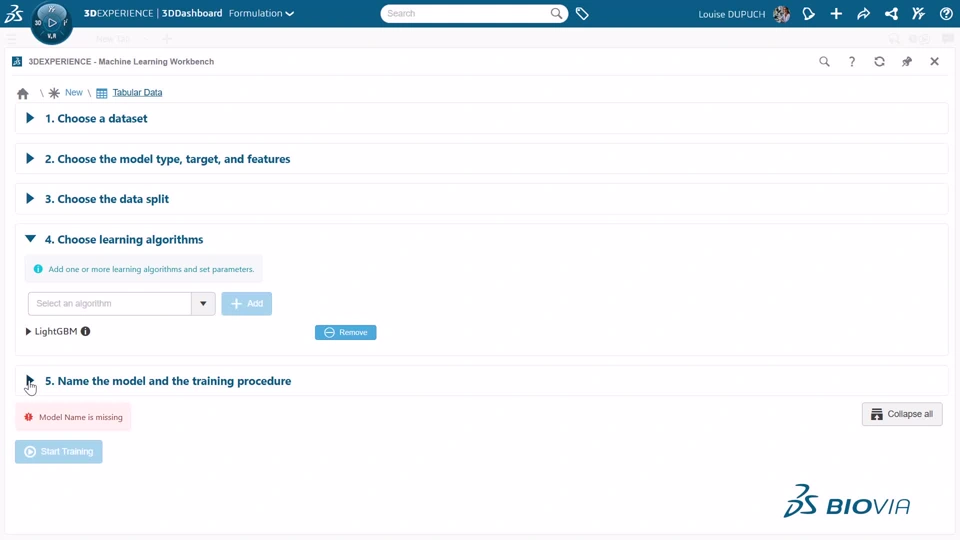Click the New asterisk icon in breadcrumb
This screenshot has height=540, width=960.
[x=54, y=93]
